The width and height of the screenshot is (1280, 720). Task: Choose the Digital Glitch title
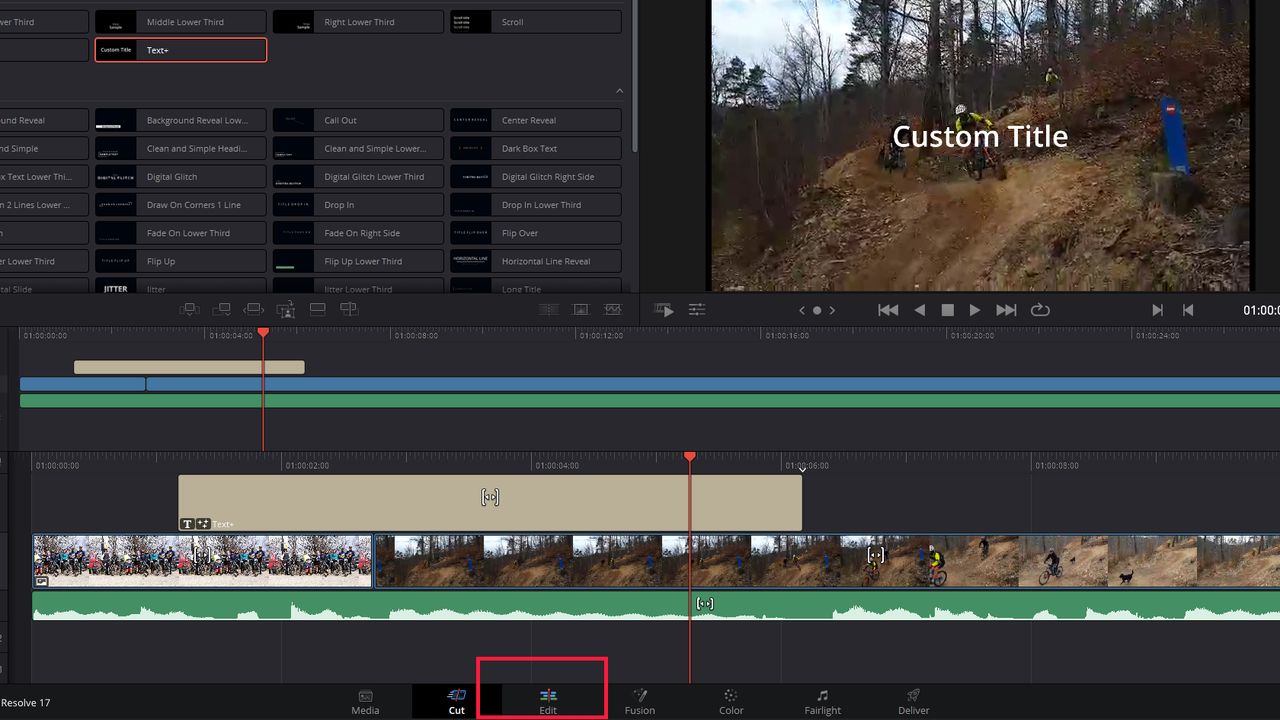[x=180, y=176]
